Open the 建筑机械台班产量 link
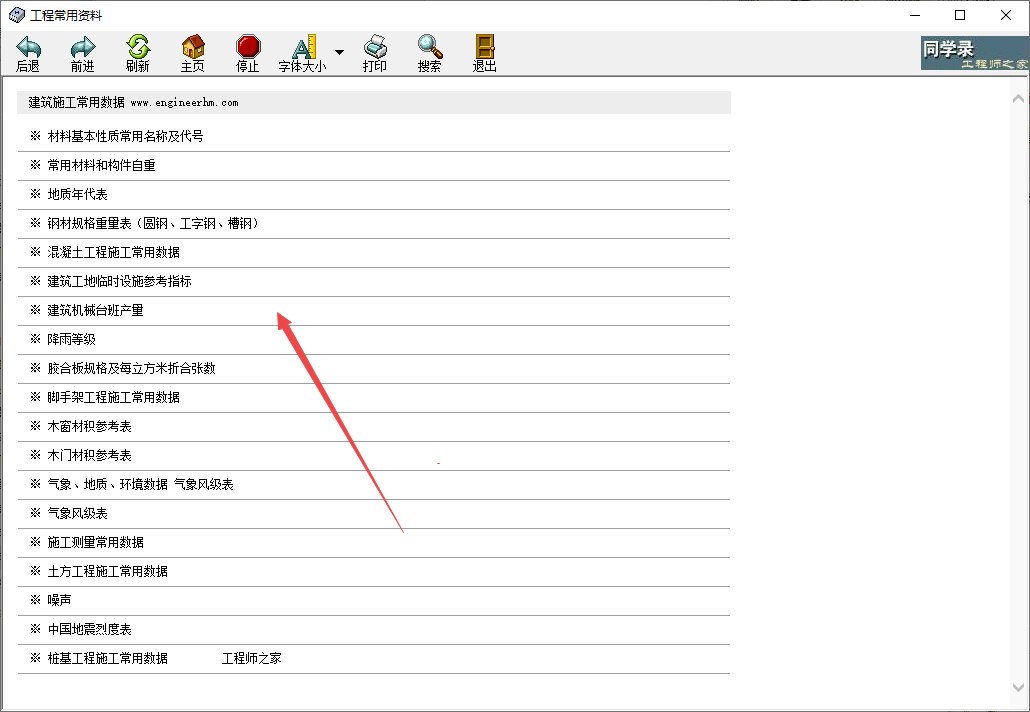 pos(95,310)
